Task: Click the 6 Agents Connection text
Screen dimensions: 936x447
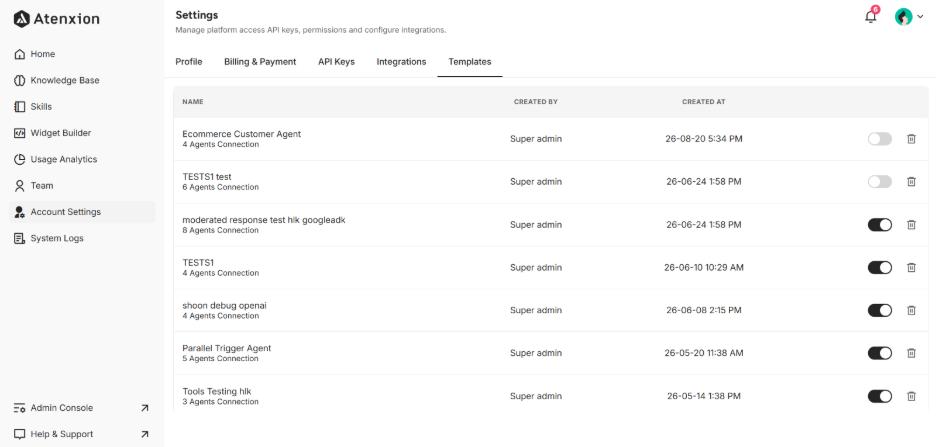Action: [x=220, y=187]
